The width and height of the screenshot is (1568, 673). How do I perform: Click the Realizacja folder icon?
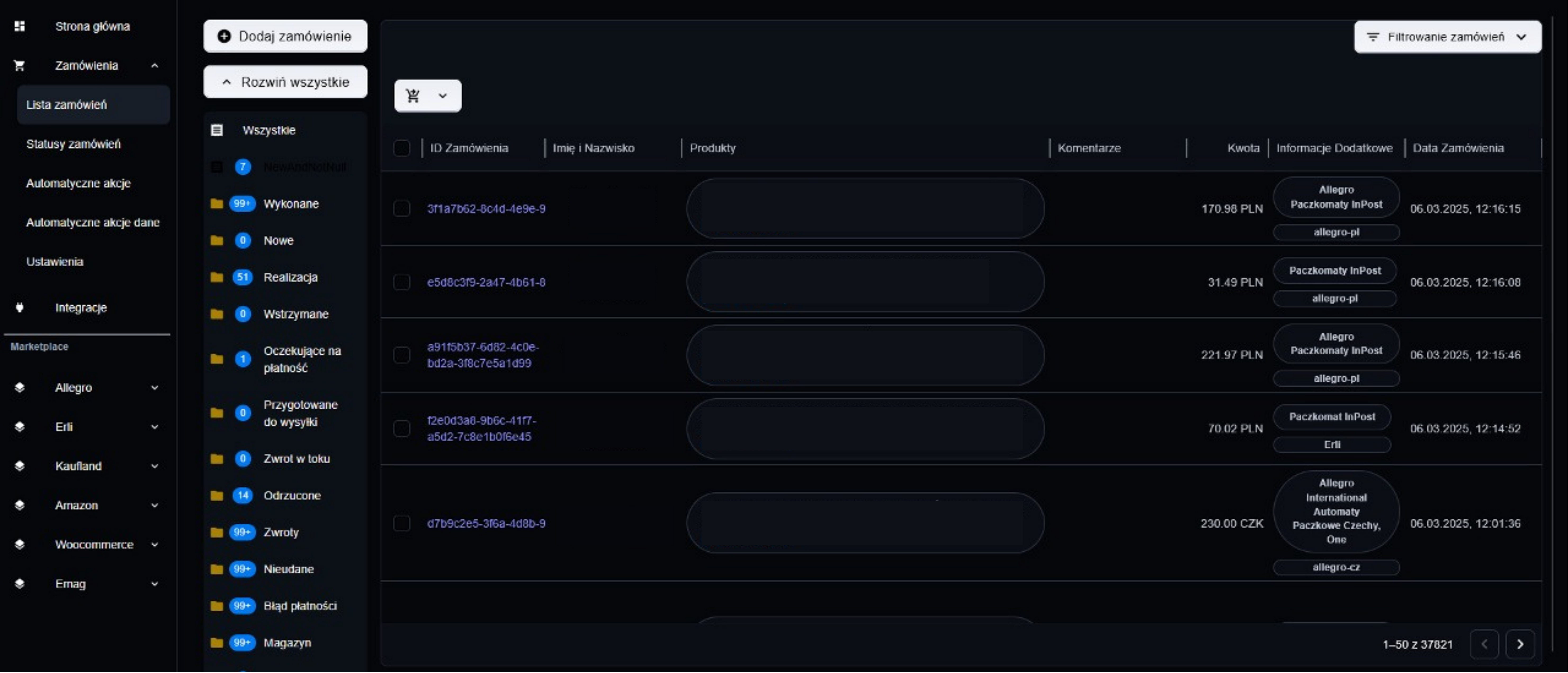coord(217,277)
